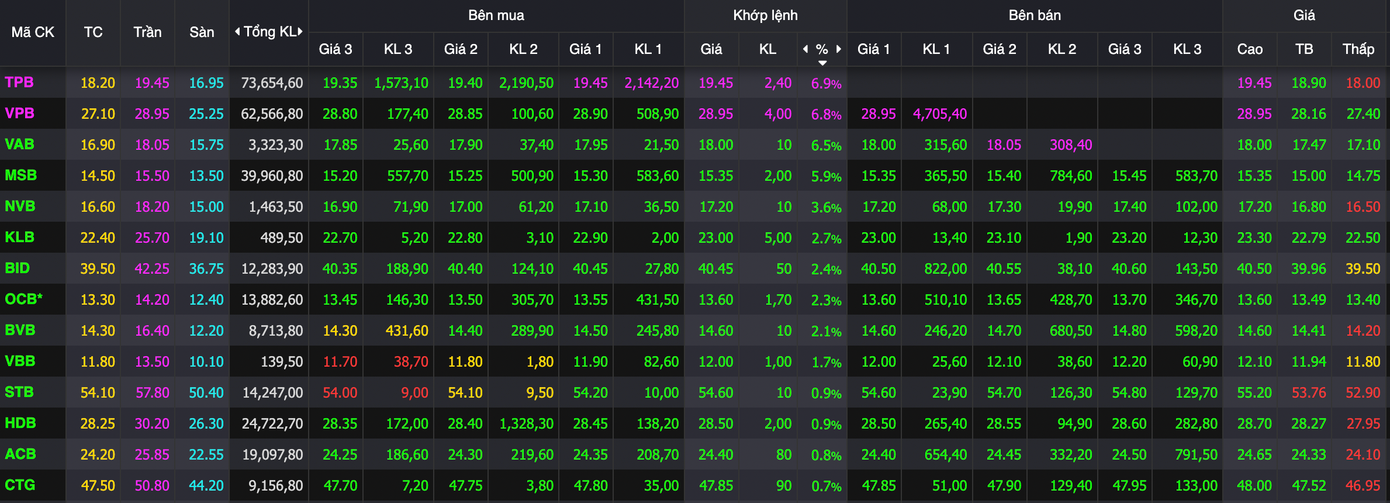Image resolution: width=1390 pixels, height=503 pixels.
Task: Open the VPB stock symbol
Action: 19,114
